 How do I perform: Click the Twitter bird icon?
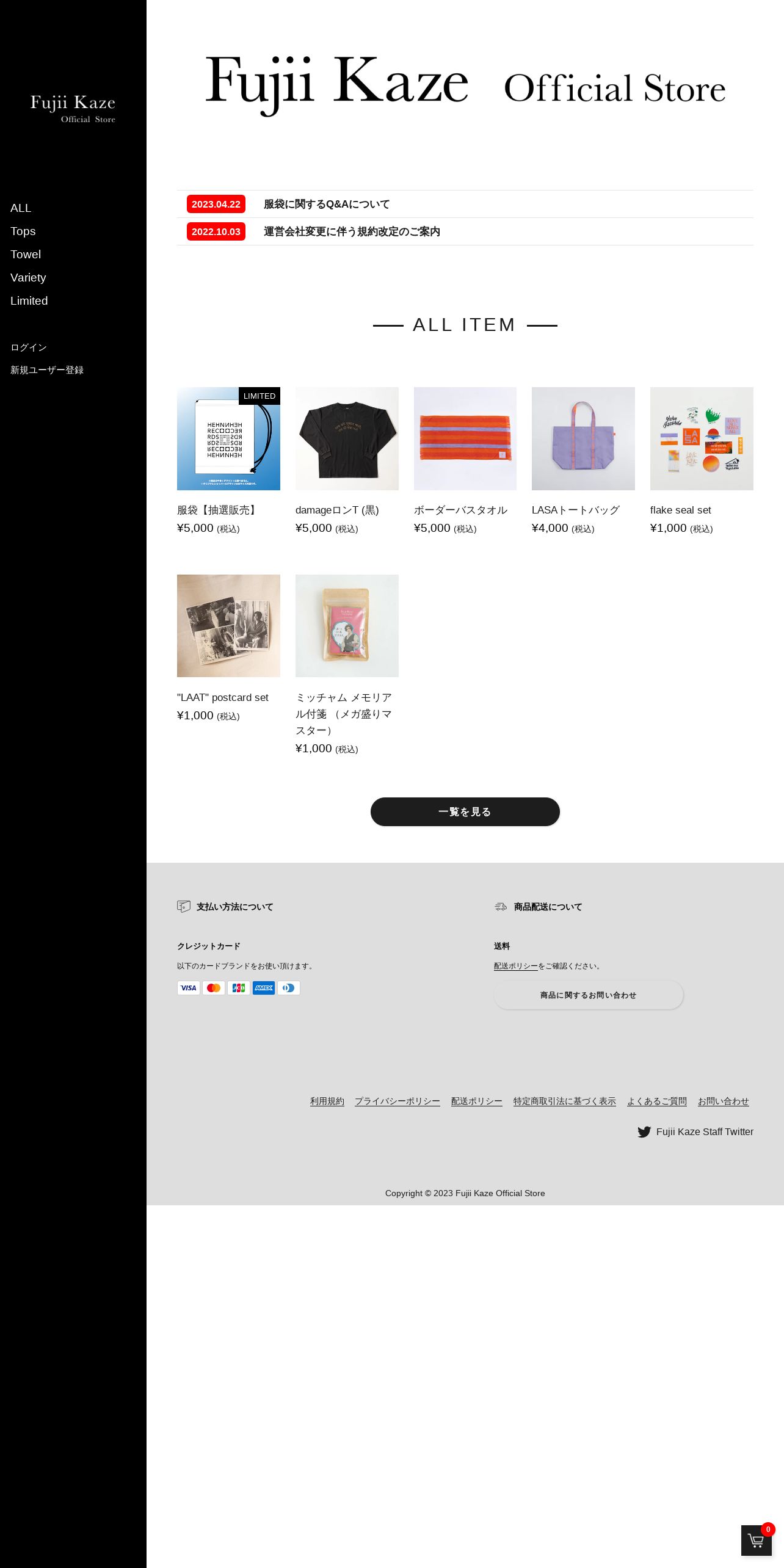644,1132
